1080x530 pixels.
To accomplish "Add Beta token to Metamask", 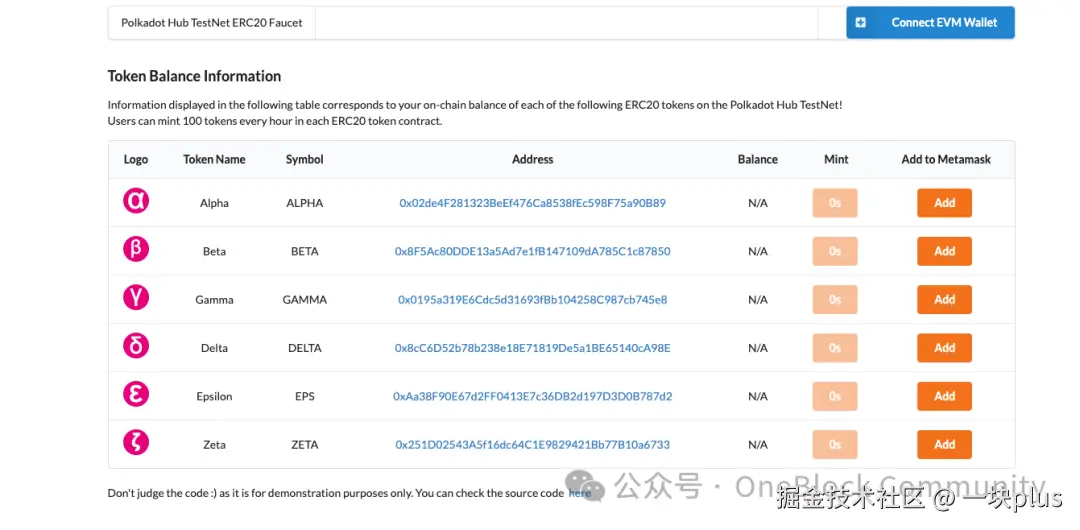I will point(944,252).
